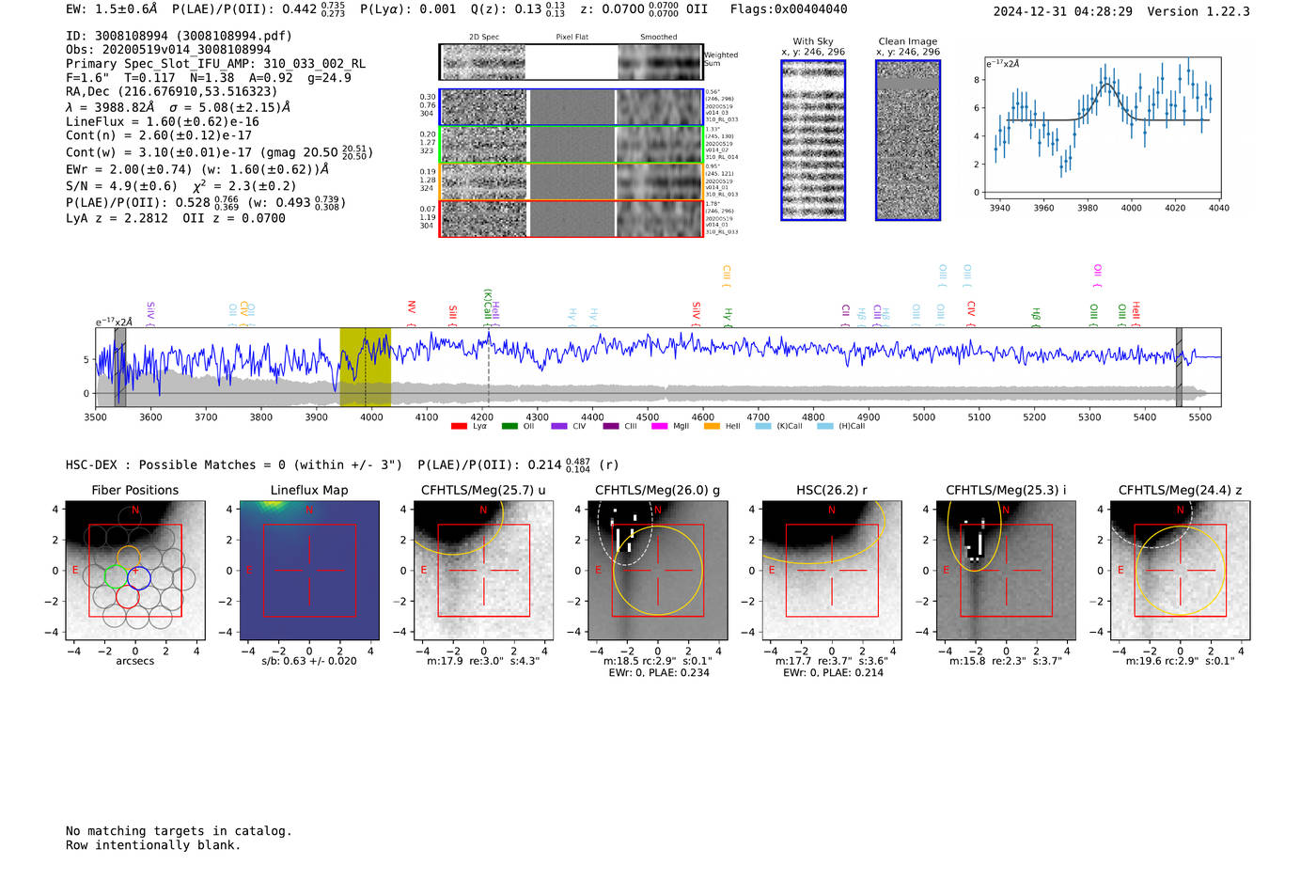
Task: Click the red SiIV line marker
Action: coord(696,313)
